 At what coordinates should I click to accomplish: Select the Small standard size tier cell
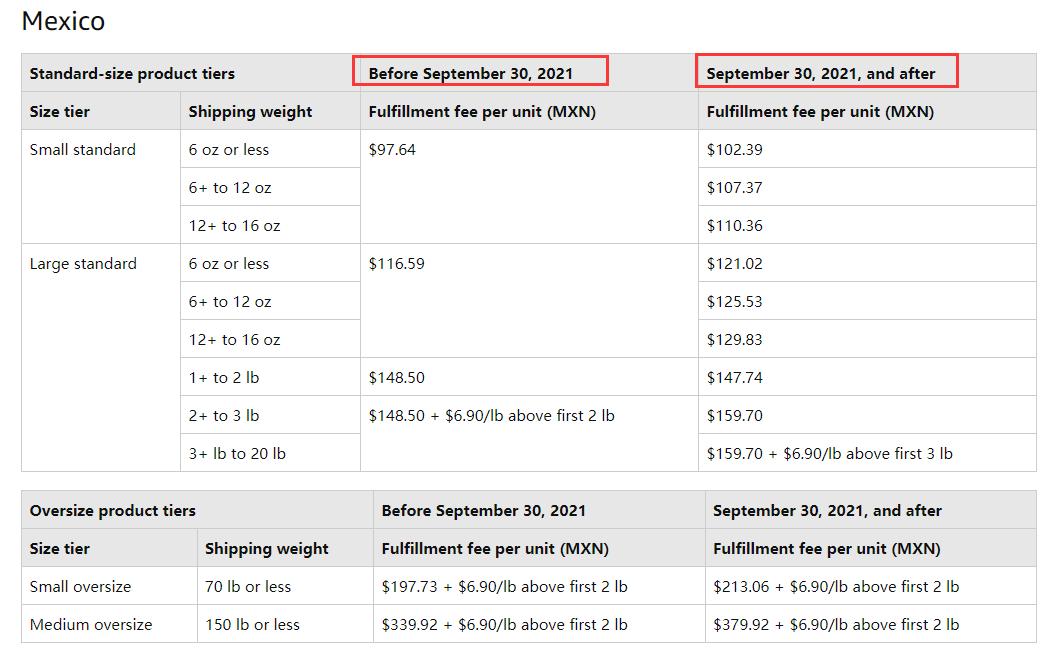coord(83,150)
